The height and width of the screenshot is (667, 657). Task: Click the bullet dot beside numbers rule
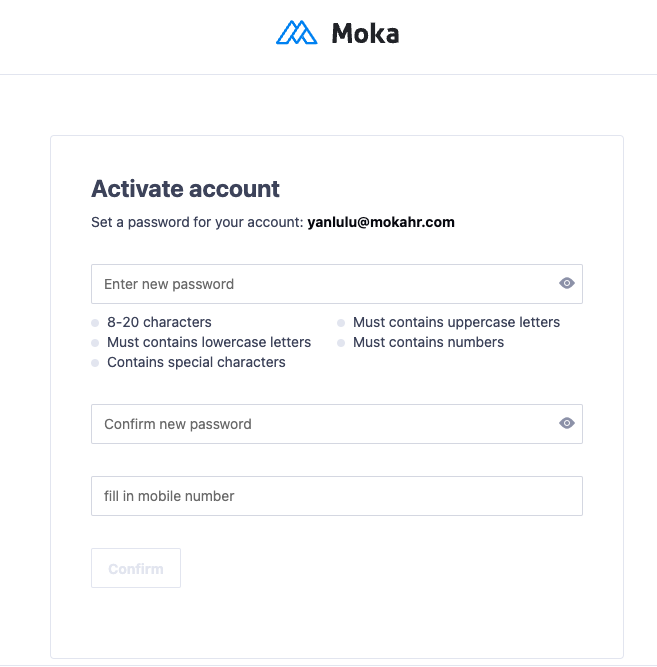tap(341, 343)
